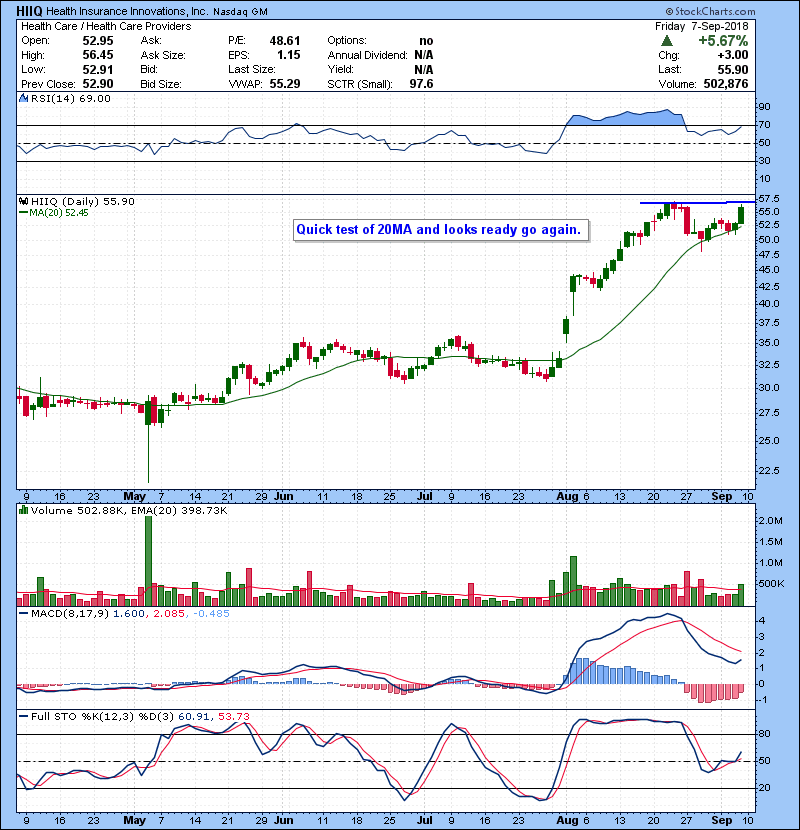Click the EPS value 1.15

click(x=289, y=55)
